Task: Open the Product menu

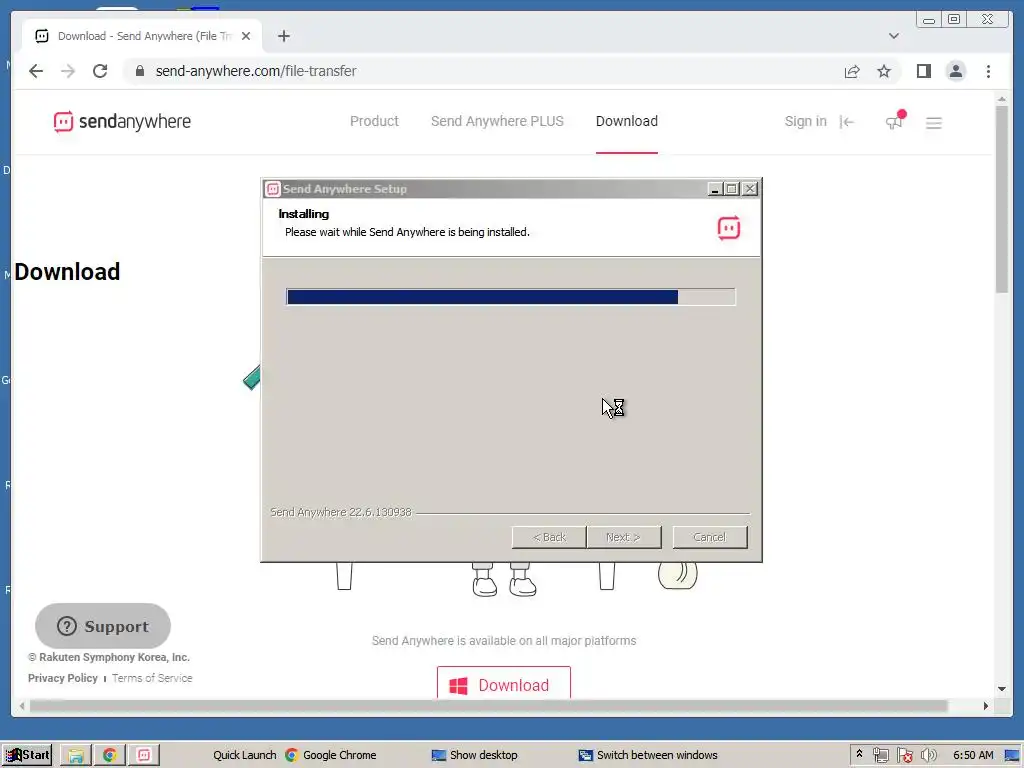Action: [x=374, y=121]
